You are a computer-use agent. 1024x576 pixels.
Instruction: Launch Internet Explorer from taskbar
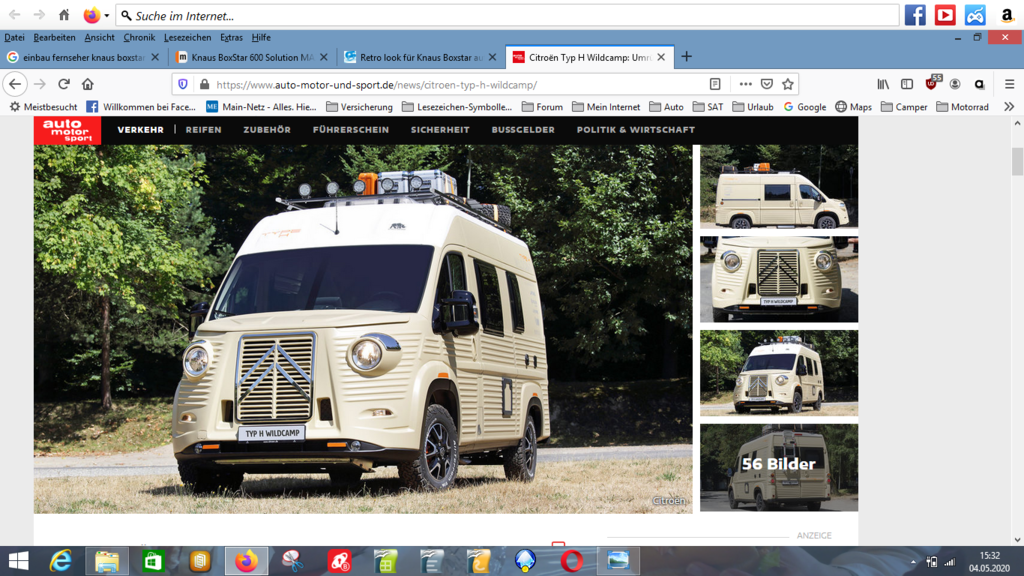[x=61, y=561]
